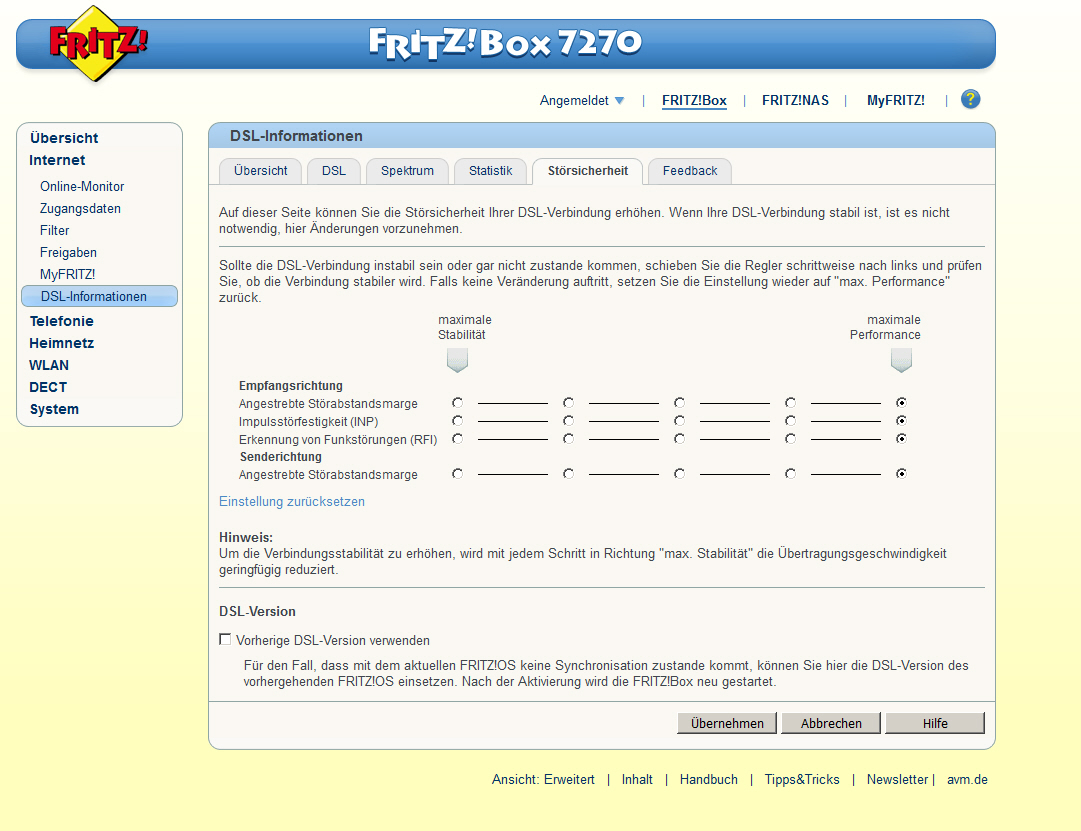Click Ansicht: Erweitert footer link

pos(543,779)
